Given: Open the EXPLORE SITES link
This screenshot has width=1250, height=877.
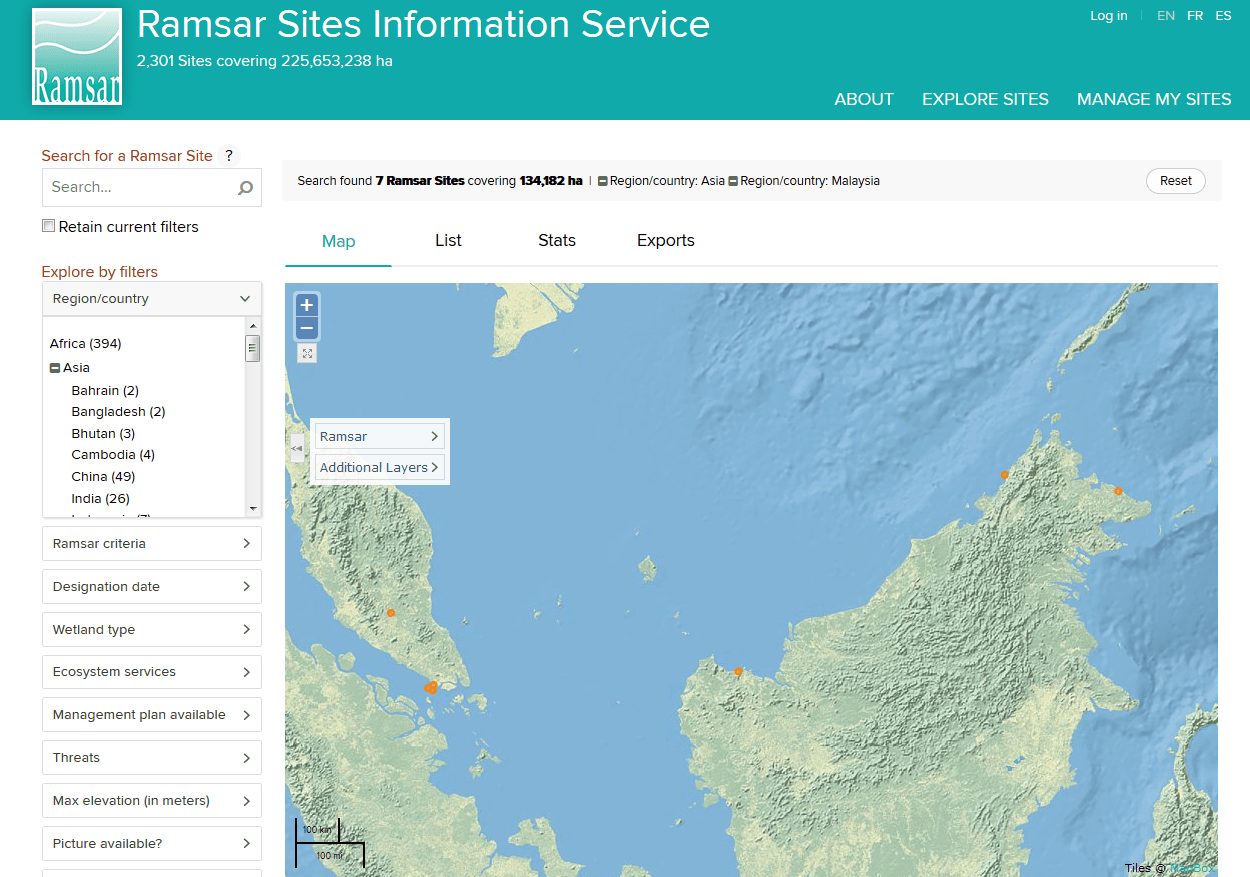Looking at the screenshot, I should tap(985, 99).
